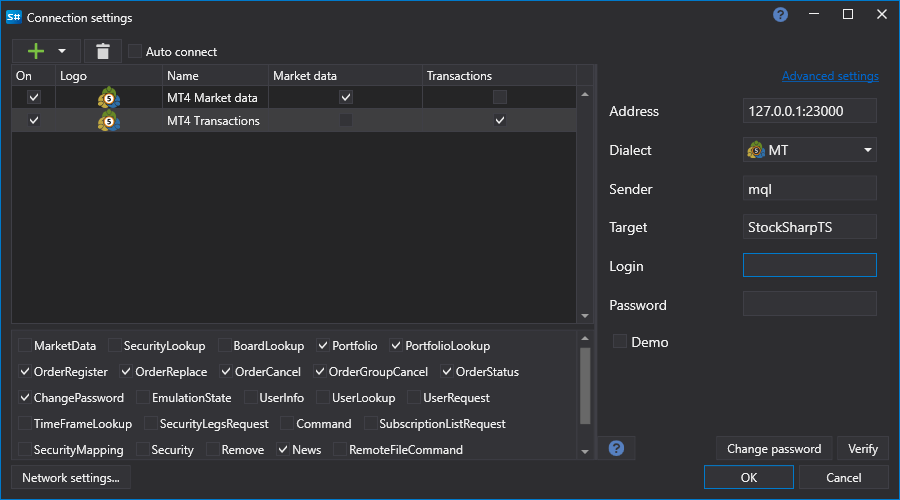Uncheck the OrderRegister checkbox
This screenshot has width=900, height=500.
pyautogui.click(x=25, y=371)
